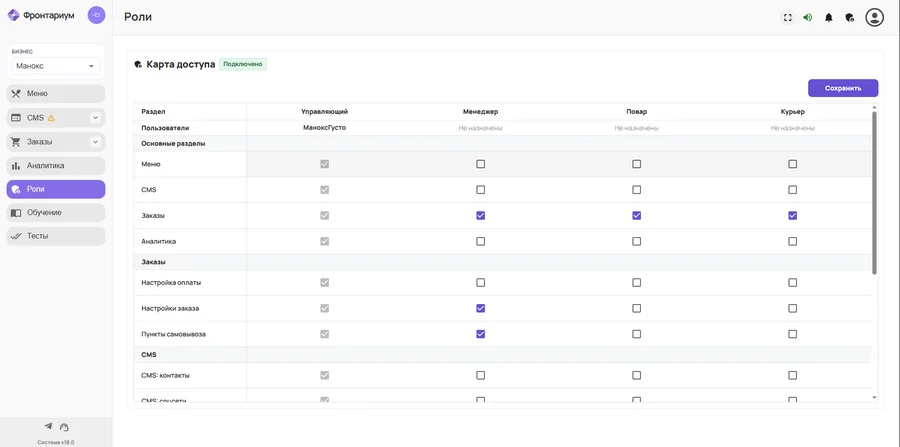Open notifications bell icon
Screen dimensions: 900x447
point(828,17)
